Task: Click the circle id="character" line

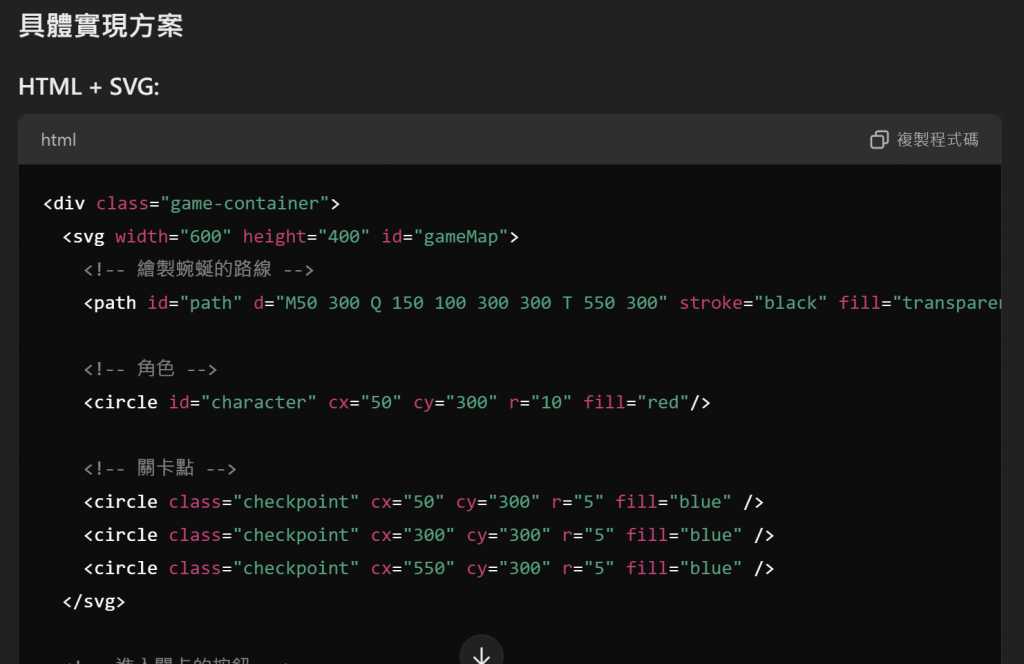Action: [x=397, y=402]
